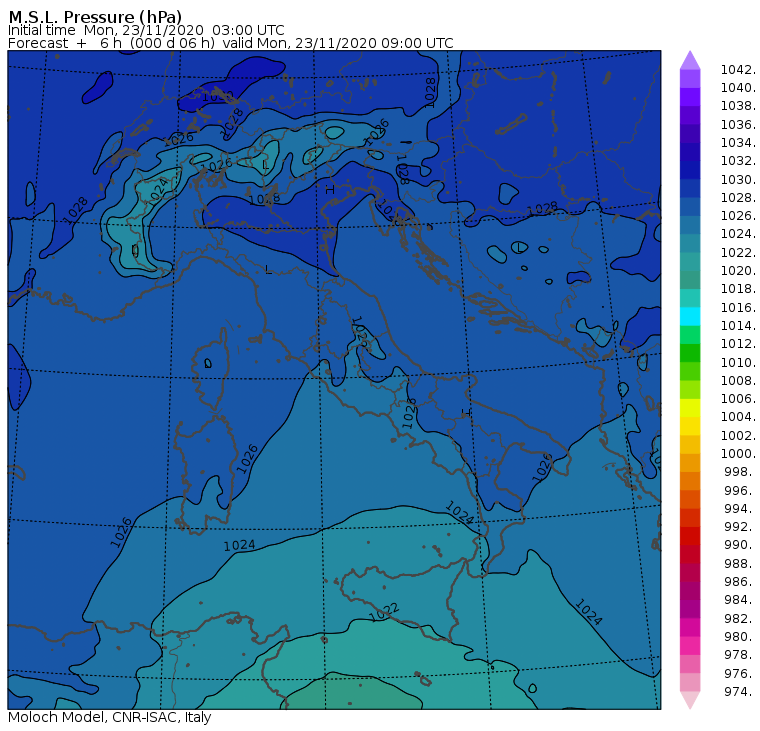Viewport: 760px width, 731px height.
Task: Click the '1010.' colorbar label
Action: click(738, 362)
